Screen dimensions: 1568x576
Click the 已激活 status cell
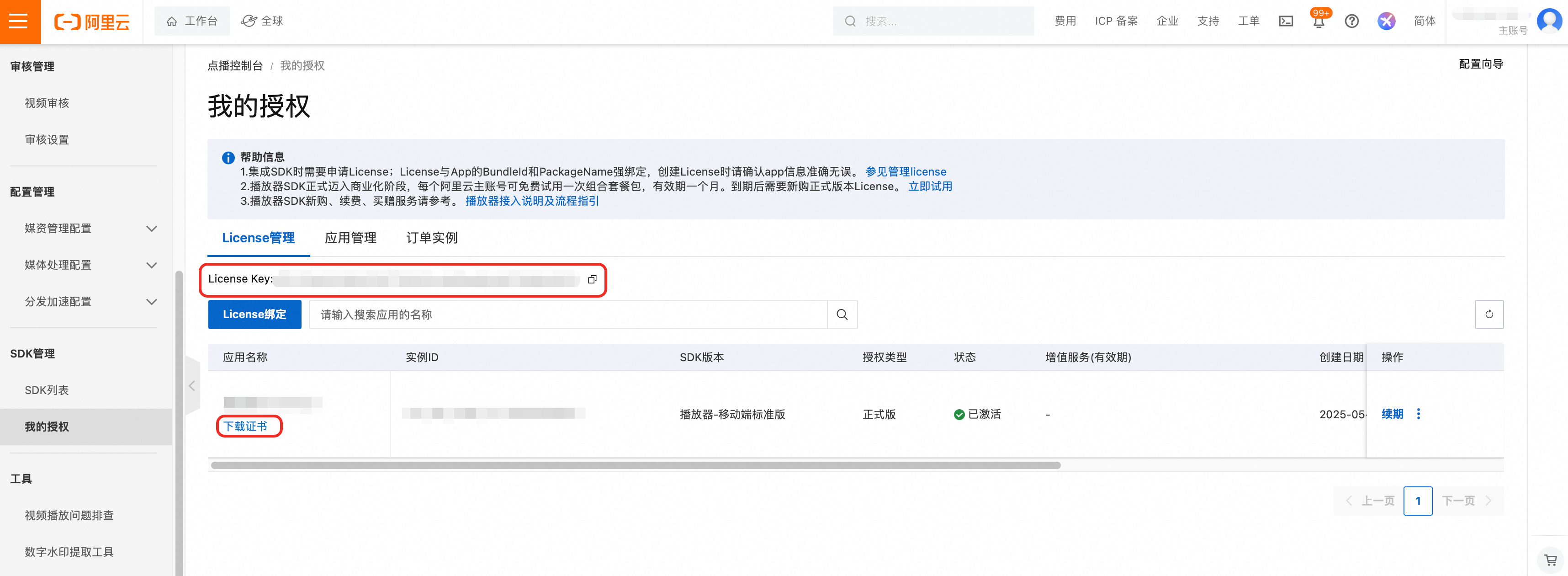[978, 414]
